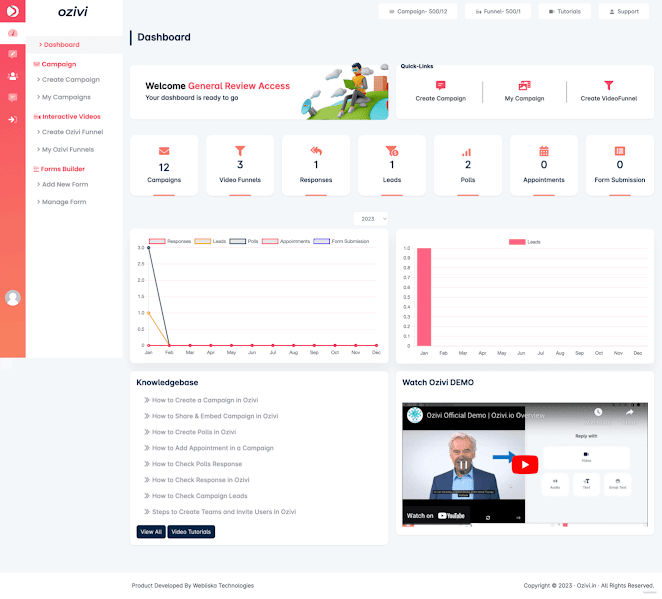Click the funnel dollar icon on the Leads card
The image size is (662, 599).
[392, 151]
